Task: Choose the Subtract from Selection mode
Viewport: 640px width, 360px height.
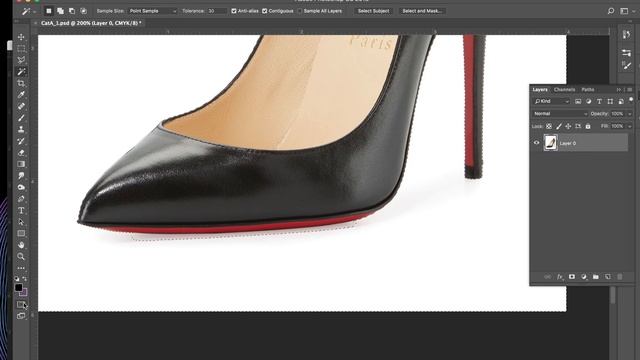Action: coord(72,11)
